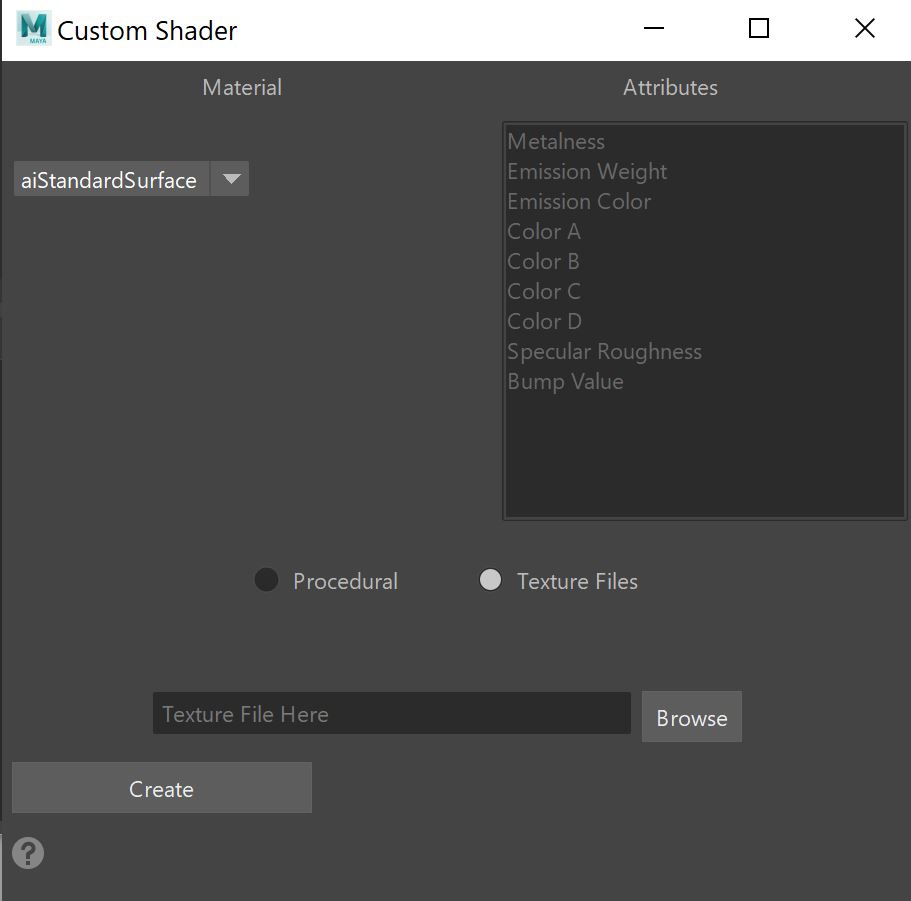This screenshot has width=911, height=901.
Task: Choose Color A from attributes list
Action: 544,232
